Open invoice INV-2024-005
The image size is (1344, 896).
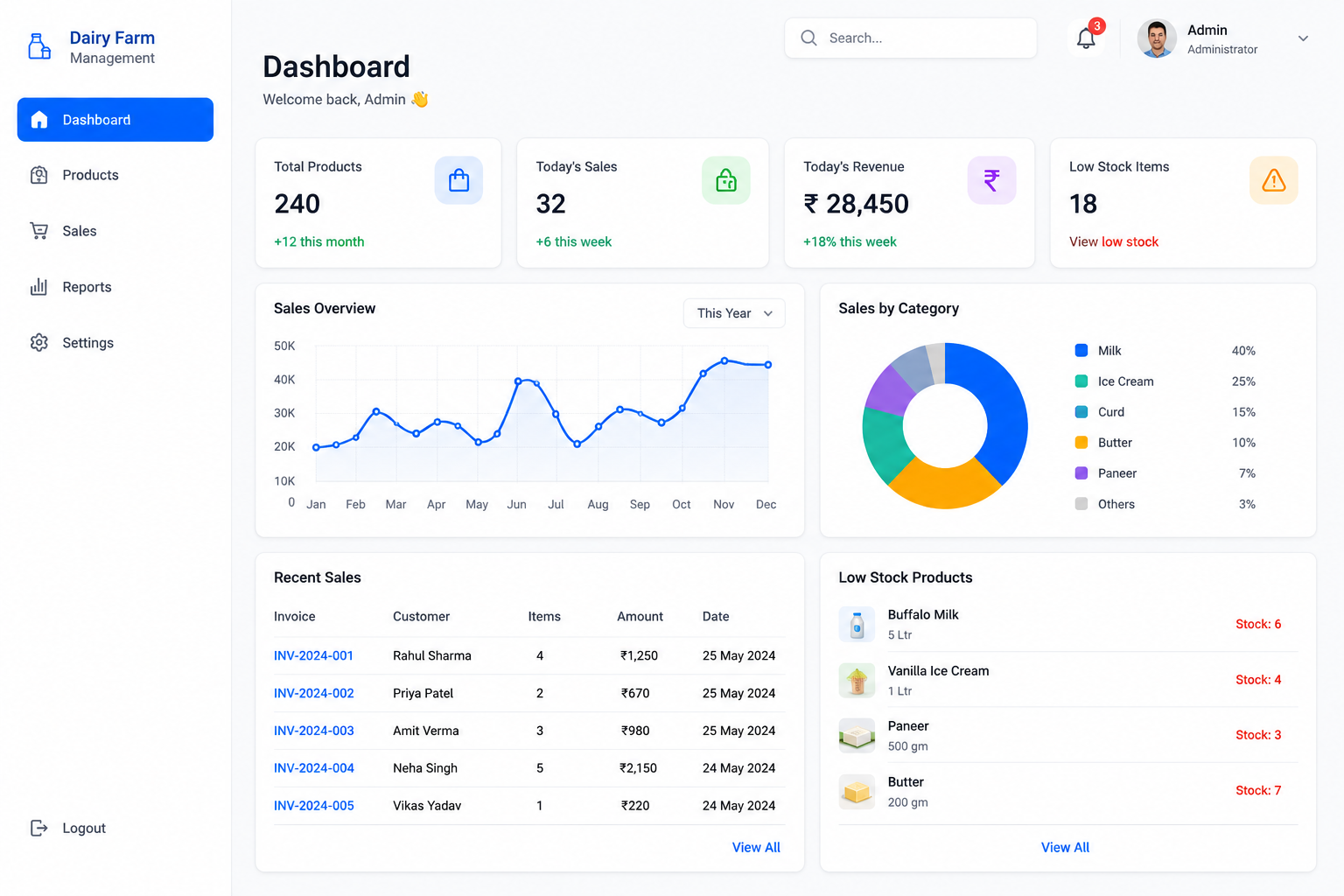pyautogui.click(x=314, y=806)
